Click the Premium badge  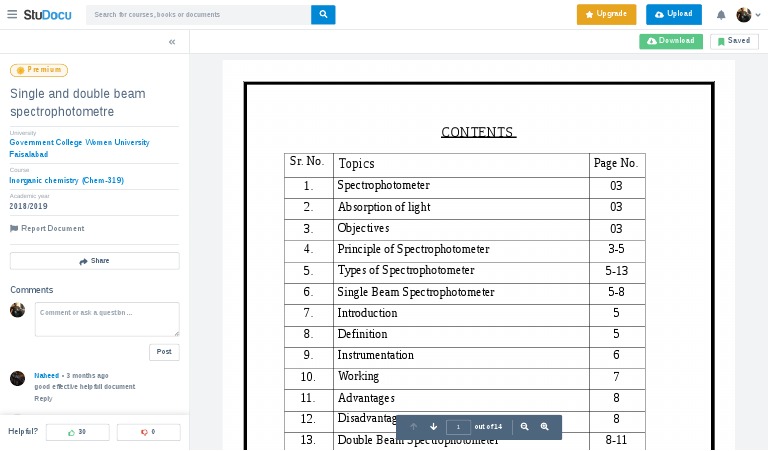(x=39, y=70)
